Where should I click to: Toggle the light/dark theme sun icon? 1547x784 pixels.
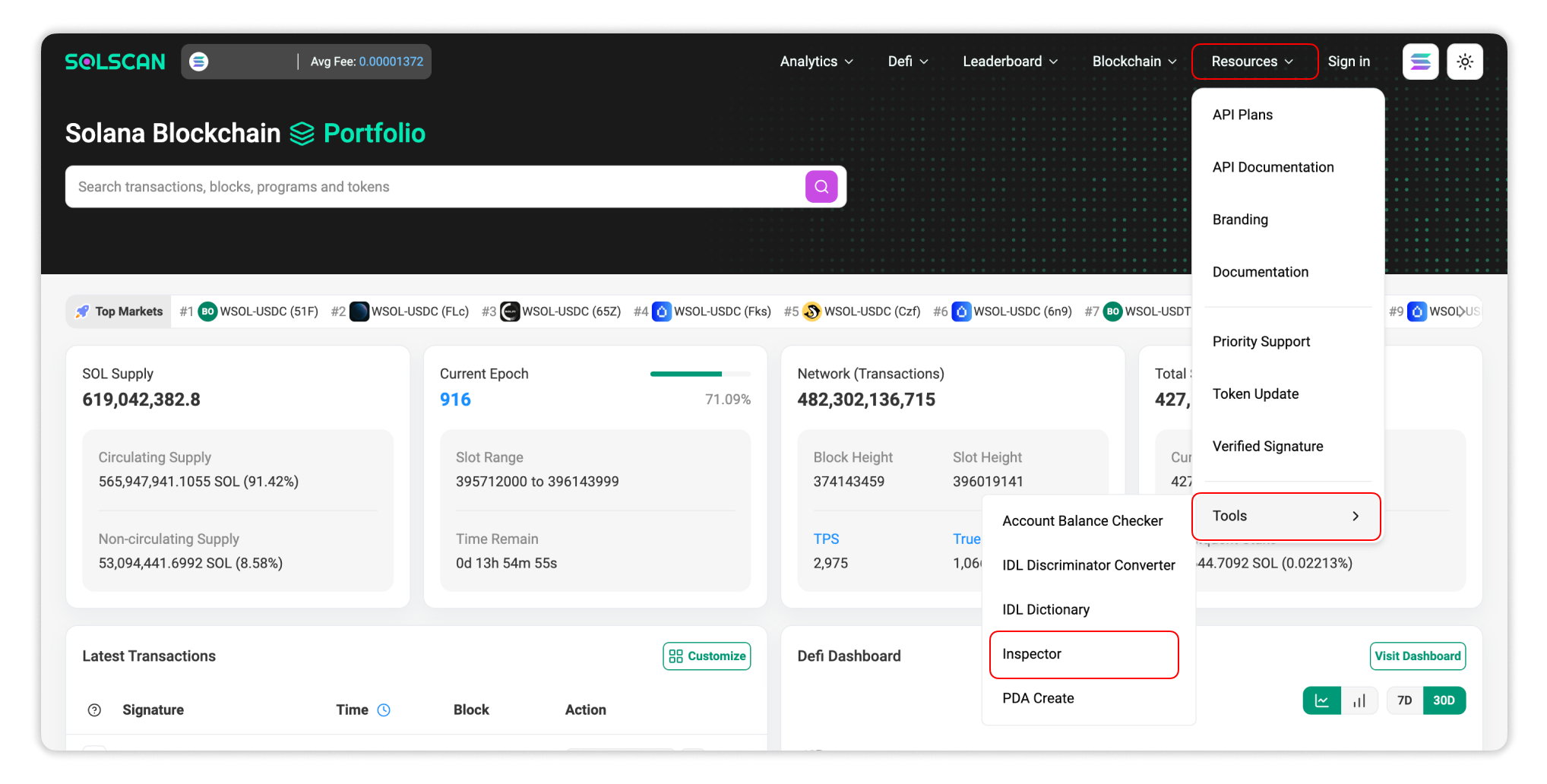pyautogui.click(x=1464, y=62)
